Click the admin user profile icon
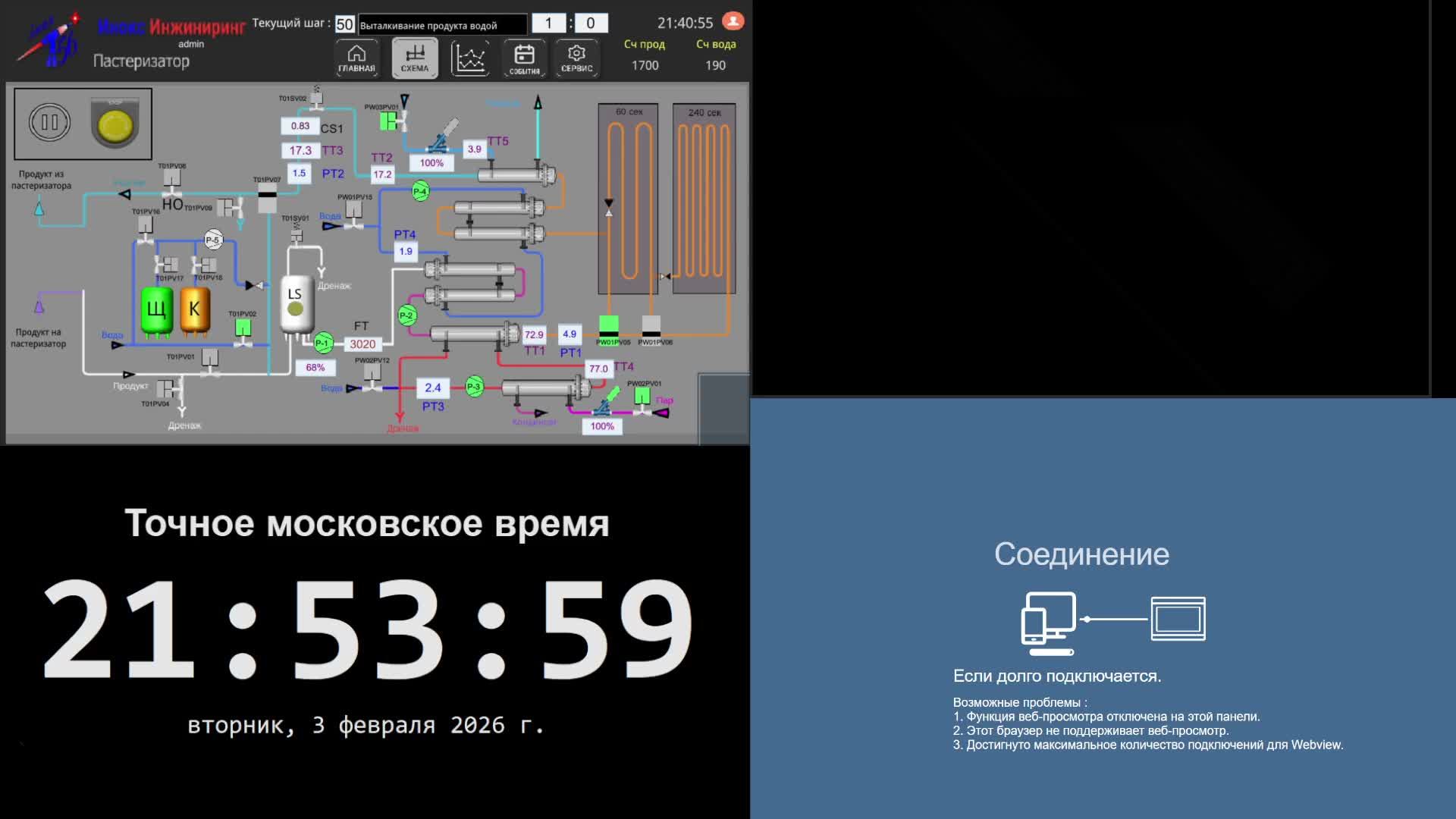1456x819 pixels. pos(733,21)
